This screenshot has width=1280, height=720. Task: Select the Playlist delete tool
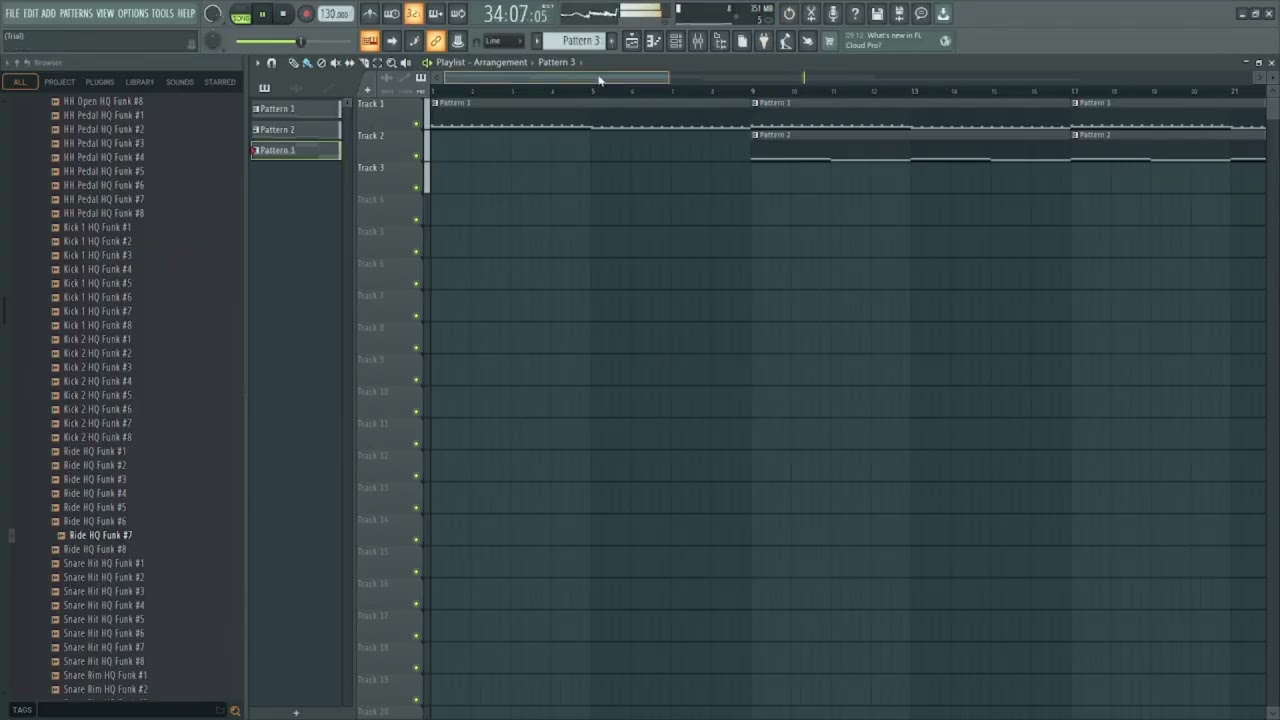coord(321,63)
